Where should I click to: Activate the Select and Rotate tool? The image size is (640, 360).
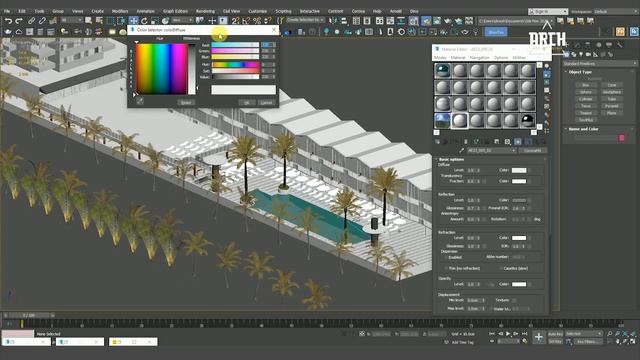144,20
